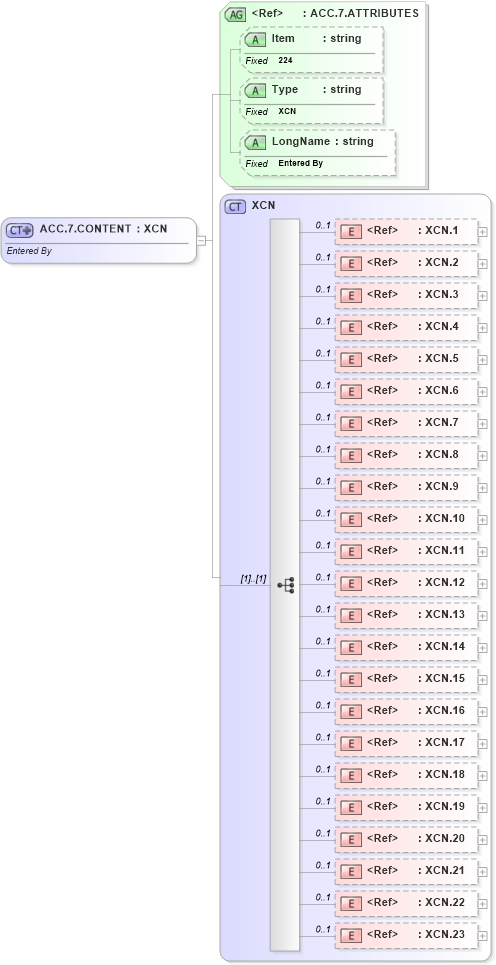Viewport: 496px width, 965px height.
Task: Expand the XCN.9 element
Action: [482, 488]
